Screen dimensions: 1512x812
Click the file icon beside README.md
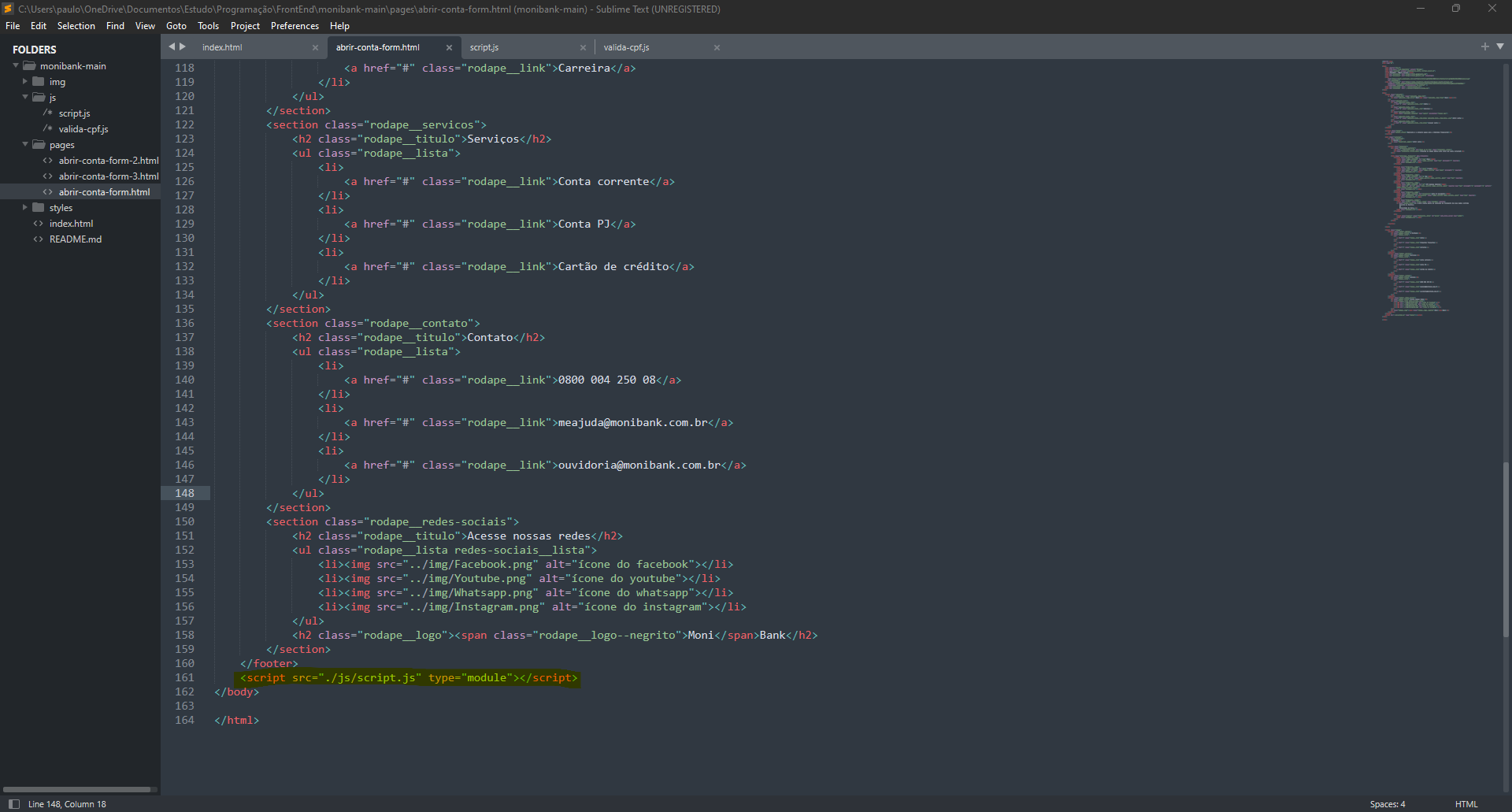pyautogui.click(x=38, y=239)
